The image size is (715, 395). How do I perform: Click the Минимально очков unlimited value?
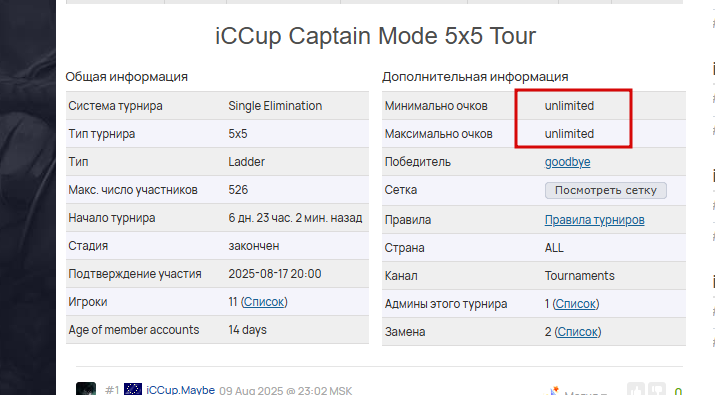coord(569,106)
